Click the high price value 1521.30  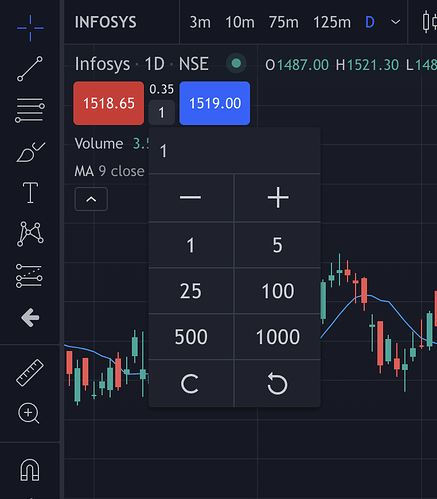373,65
